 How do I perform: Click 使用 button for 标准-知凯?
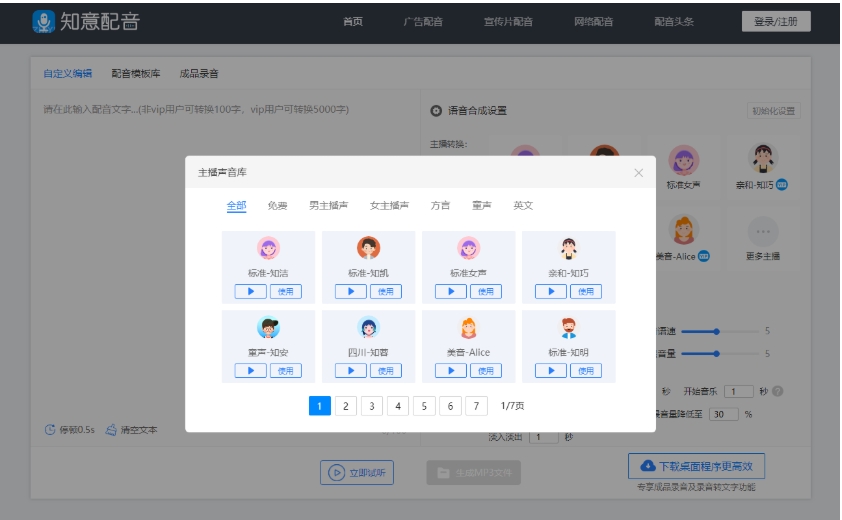386,292
